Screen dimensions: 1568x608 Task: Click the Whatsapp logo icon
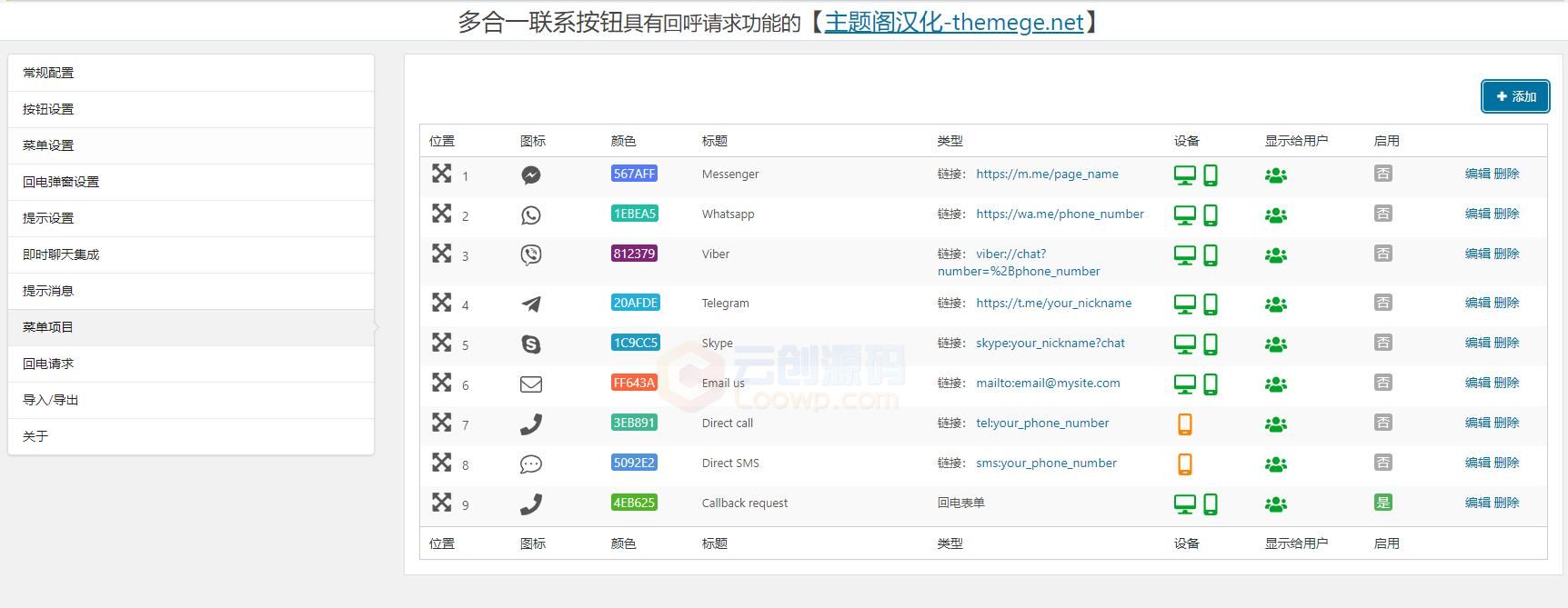tap(531, 215)
